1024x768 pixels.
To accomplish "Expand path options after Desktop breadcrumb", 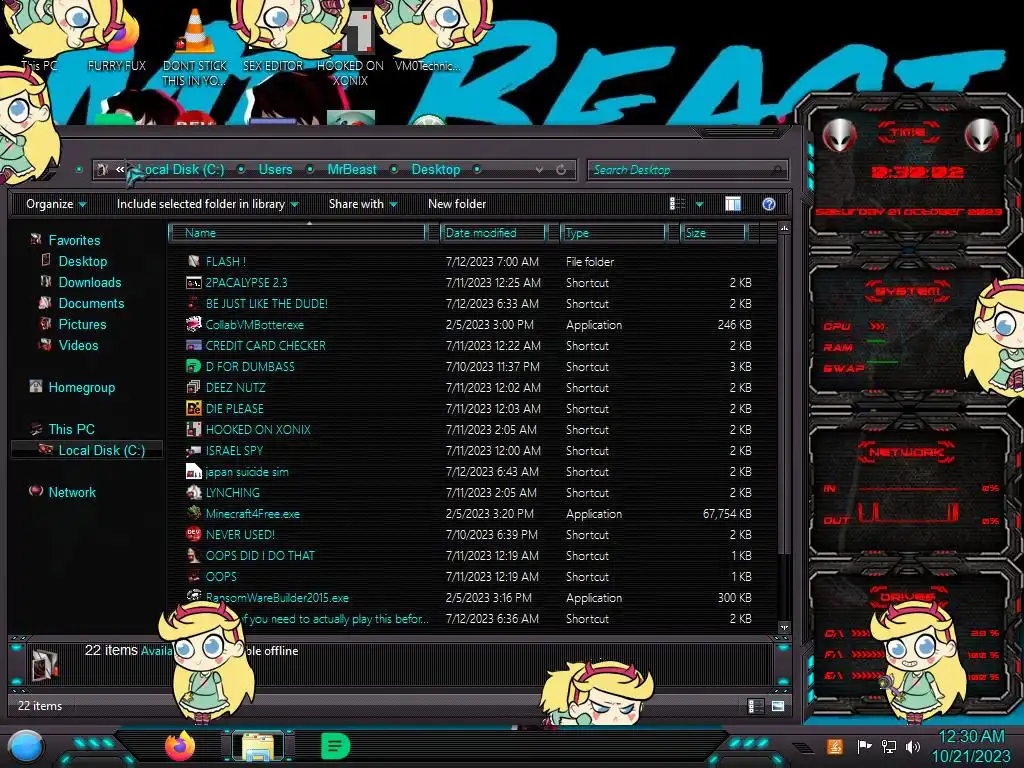I will pyautogui.click(x=477, y=169).
